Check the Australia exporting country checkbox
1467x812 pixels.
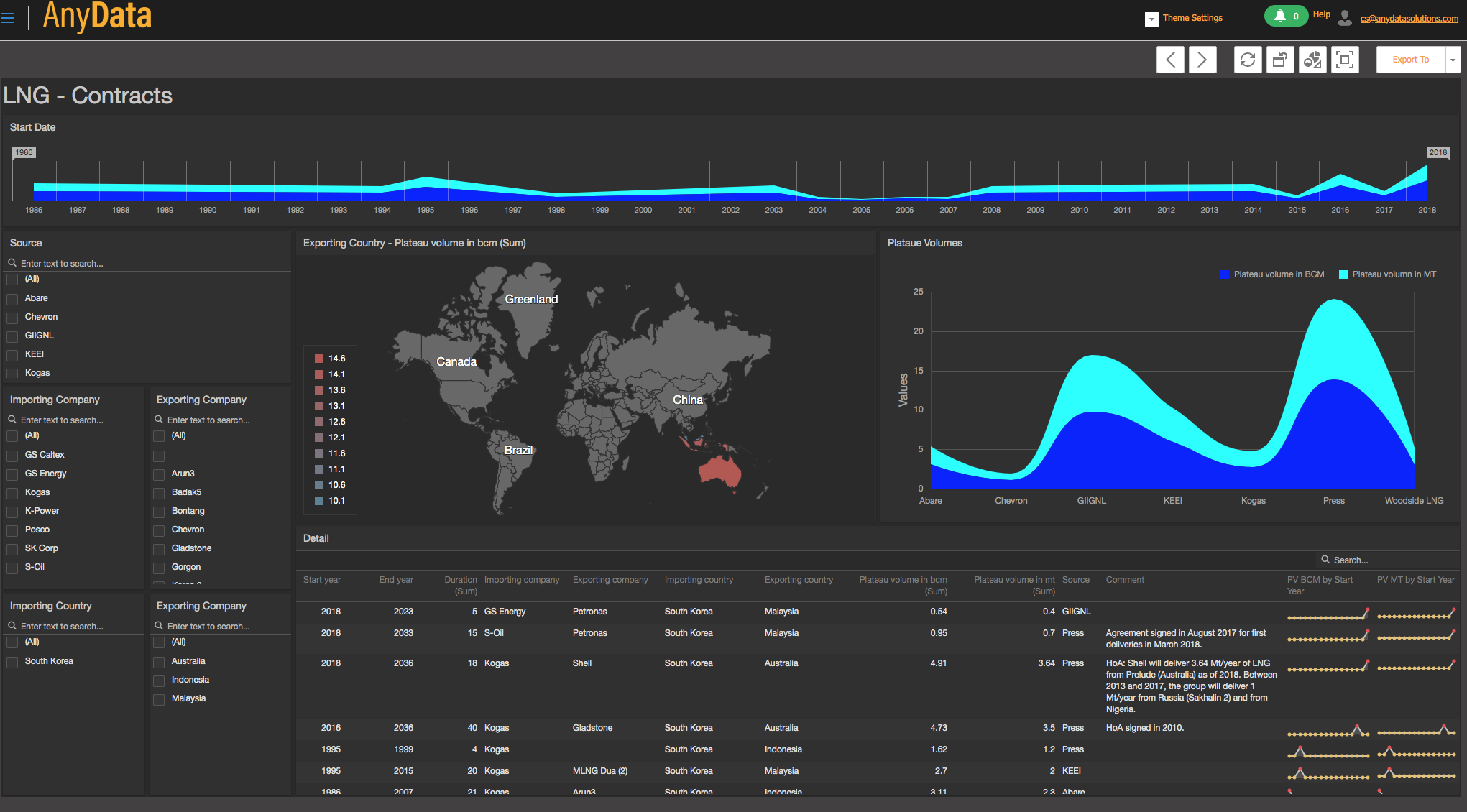[159, 662]
